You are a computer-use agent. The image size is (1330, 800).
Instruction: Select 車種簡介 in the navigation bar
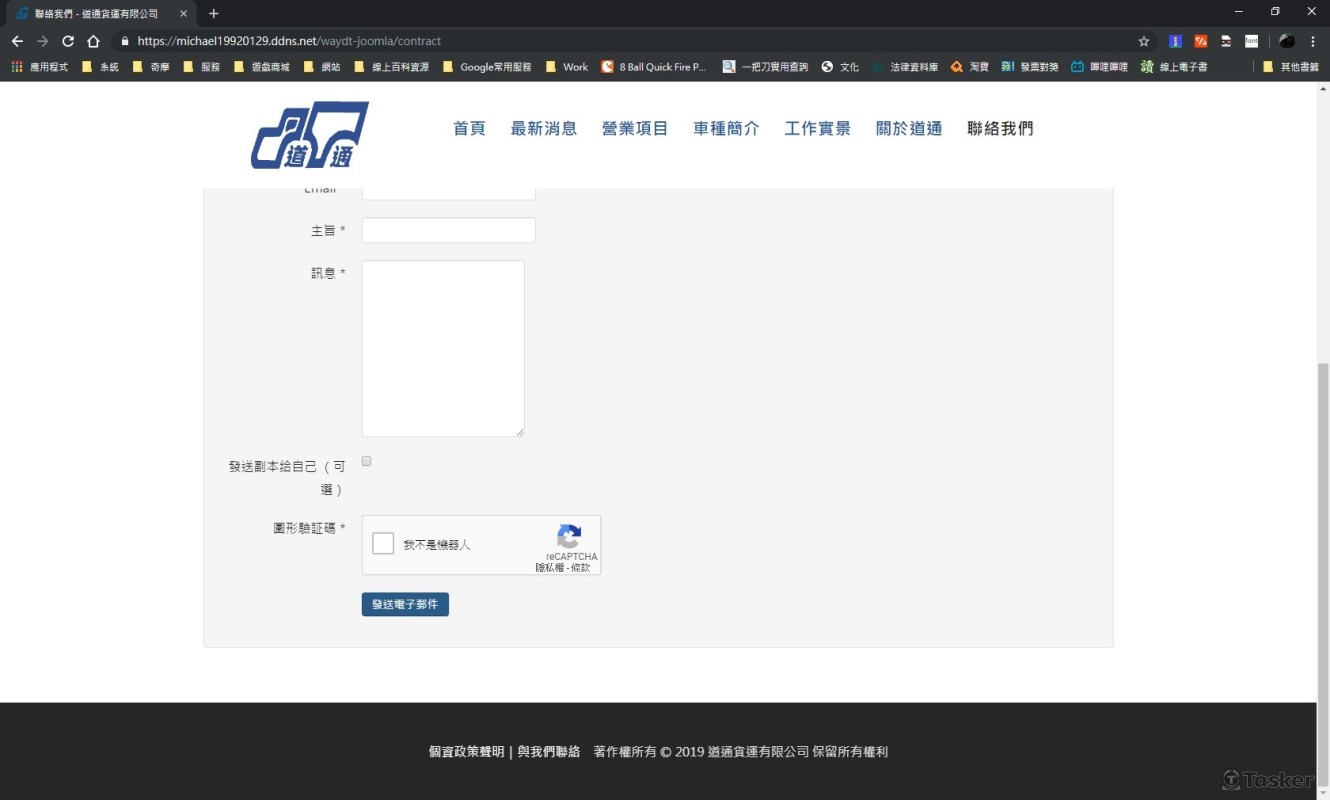(726, 128)
